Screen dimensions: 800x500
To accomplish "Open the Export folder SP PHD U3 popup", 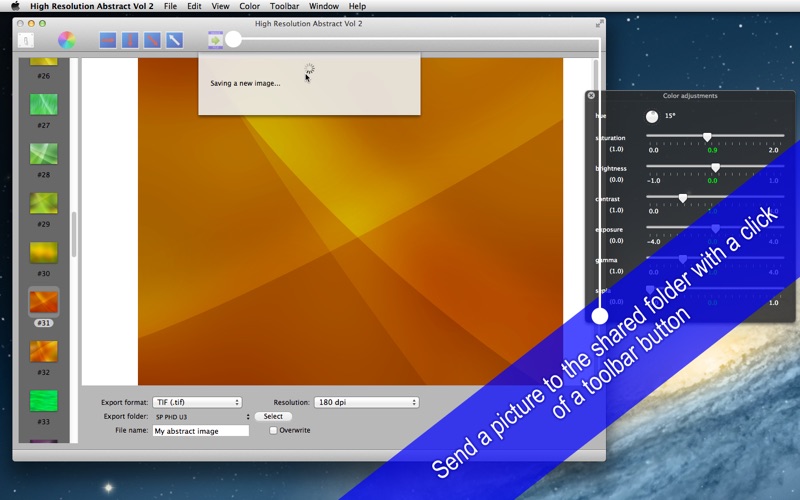I will (202, 416).
